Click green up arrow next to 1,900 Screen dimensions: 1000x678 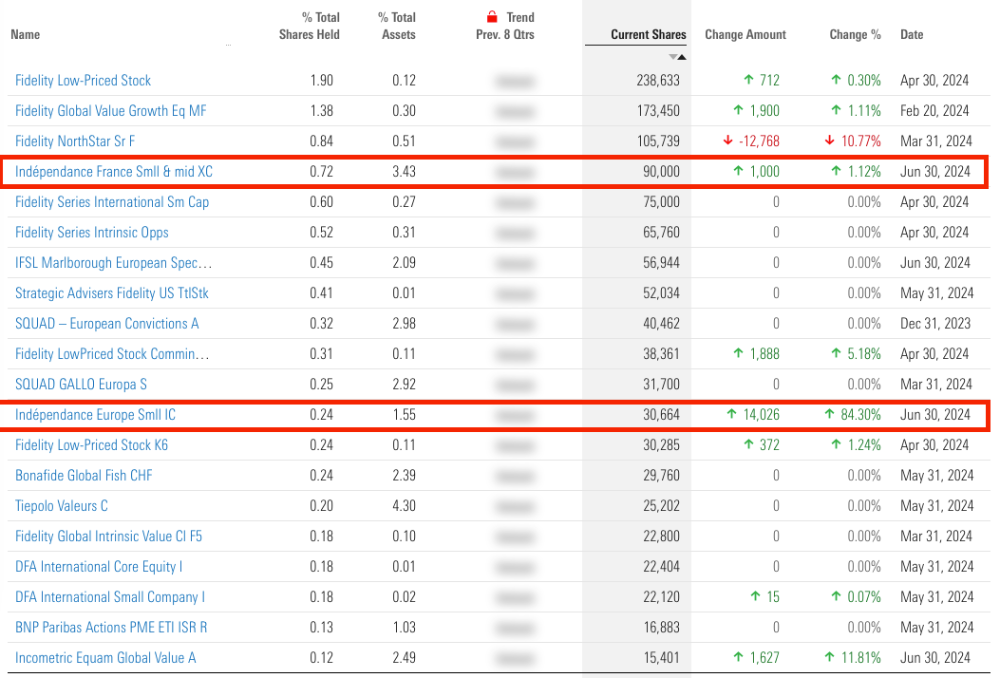point(747,111)
